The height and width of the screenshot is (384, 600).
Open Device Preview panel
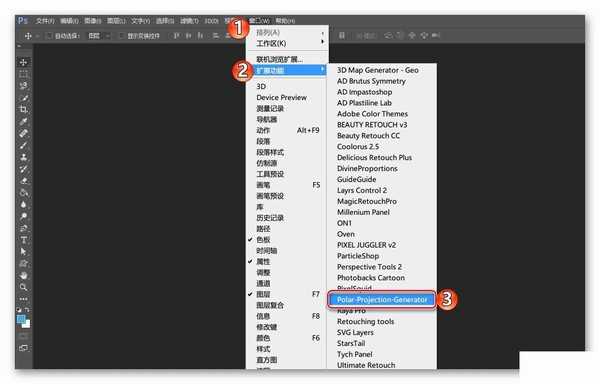282,98
